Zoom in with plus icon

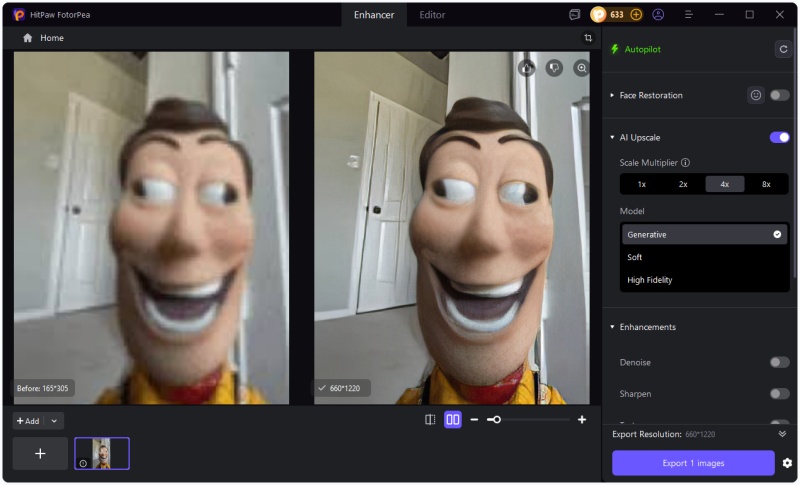[582, 420]
